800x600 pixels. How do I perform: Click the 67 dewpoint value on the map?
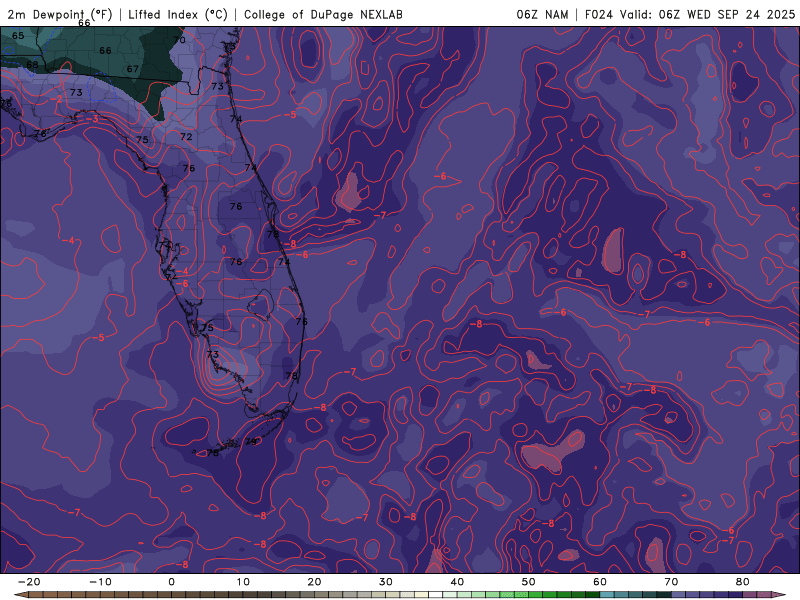coord(133,69)
